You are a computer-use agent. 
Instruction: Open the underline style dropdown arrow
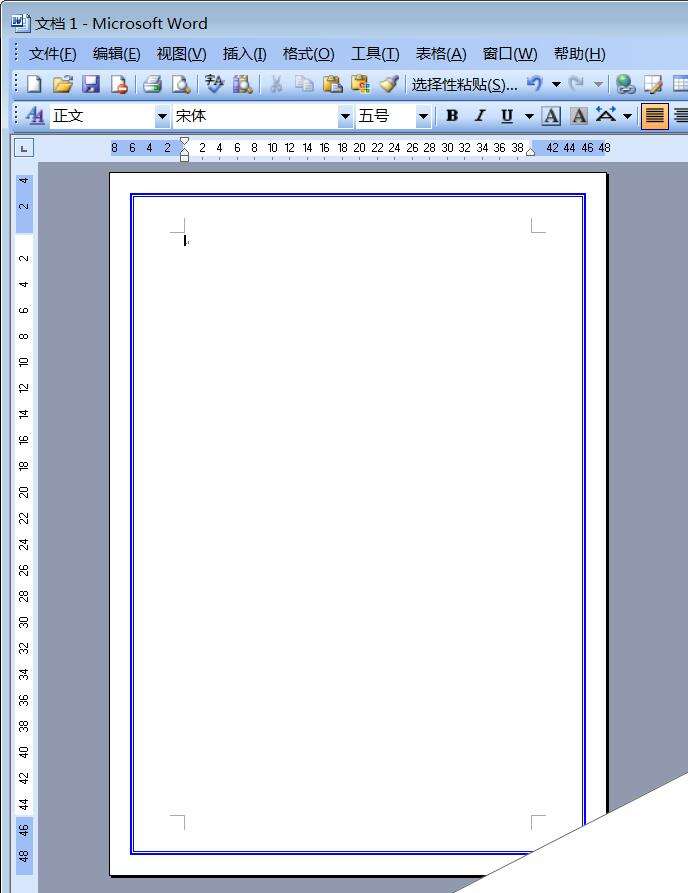529,117
